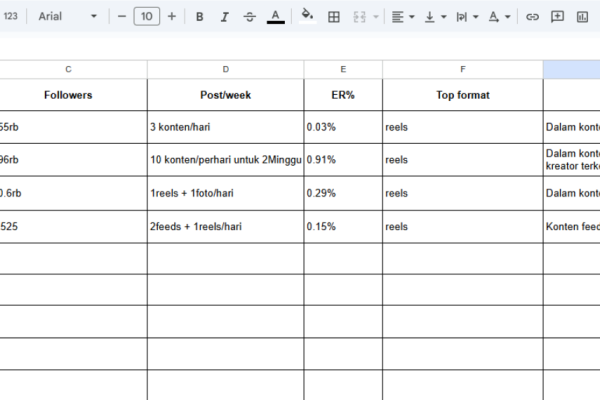Click the font size input field
The height and width of the screenshot is (400, 600).
(x=147, y=17)
